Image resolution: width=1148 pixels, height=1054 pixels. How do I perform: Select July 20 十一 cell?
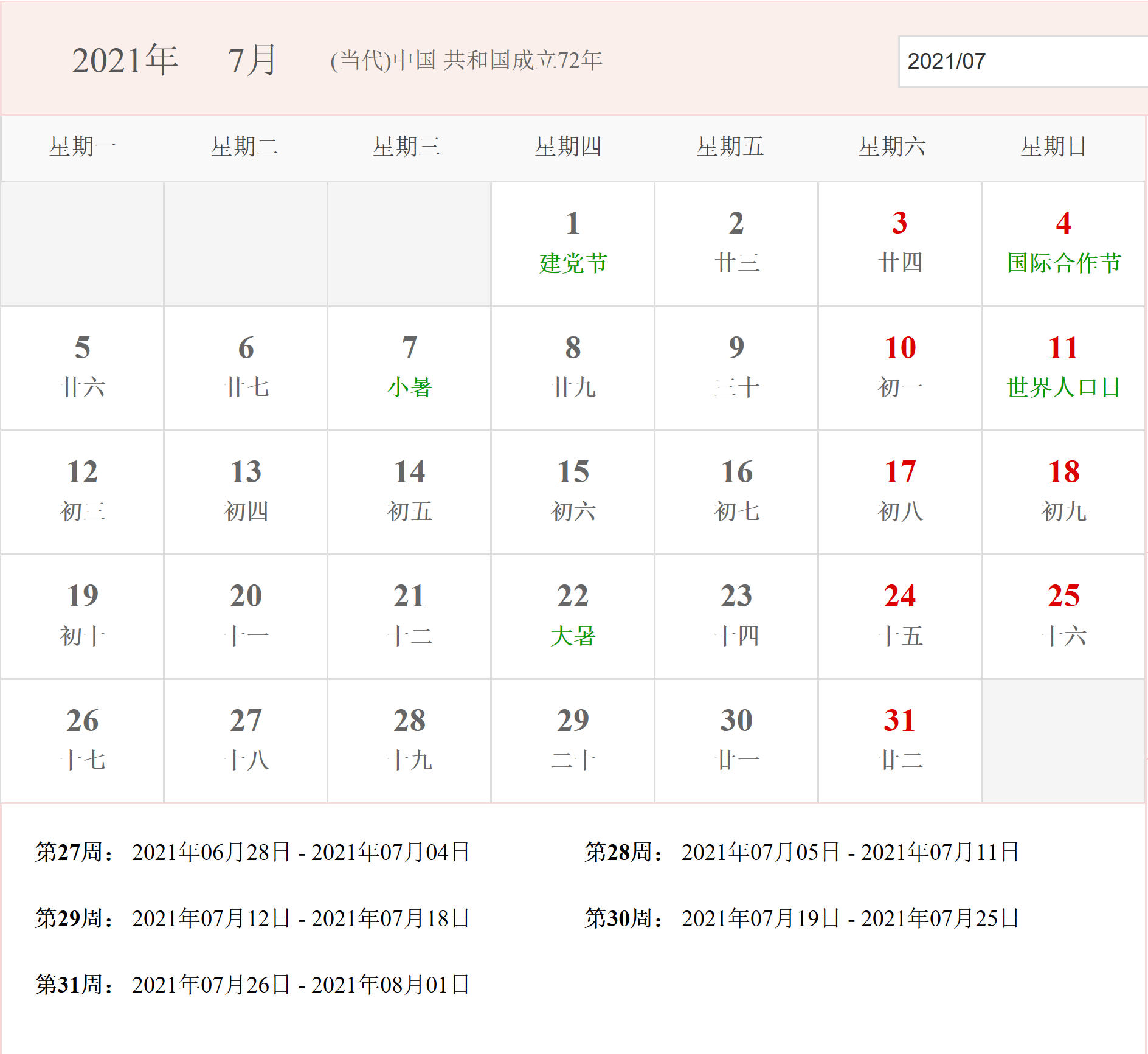click(246, 617)
